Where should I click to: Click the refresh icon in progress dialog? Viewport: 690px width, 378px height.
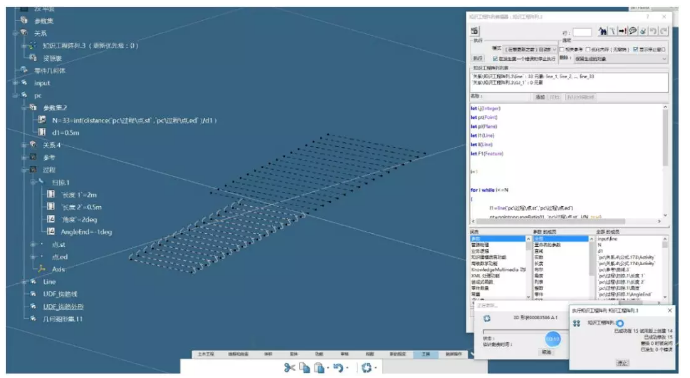click(x=487, y=318)
